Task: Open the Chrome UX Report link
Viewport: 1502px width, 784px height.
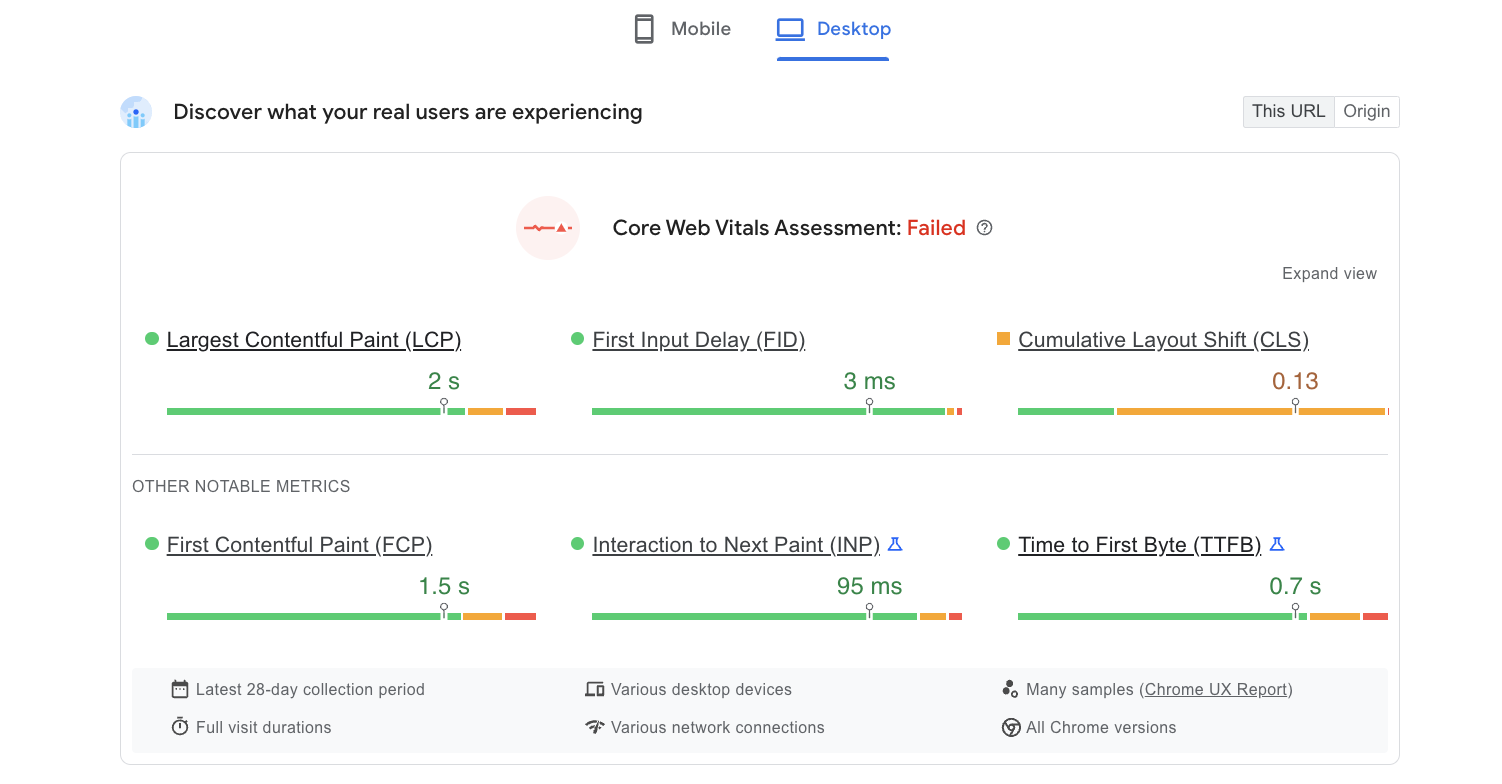Action: (x=1216, y=689)
